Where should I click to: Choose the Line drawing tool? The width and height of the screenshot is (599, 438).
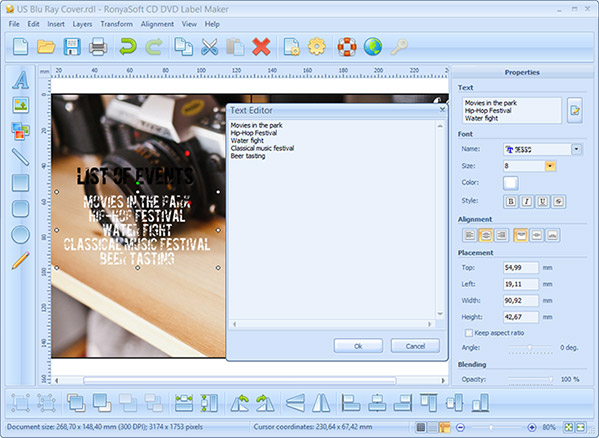pyautogui.click(x=21, y=157)
